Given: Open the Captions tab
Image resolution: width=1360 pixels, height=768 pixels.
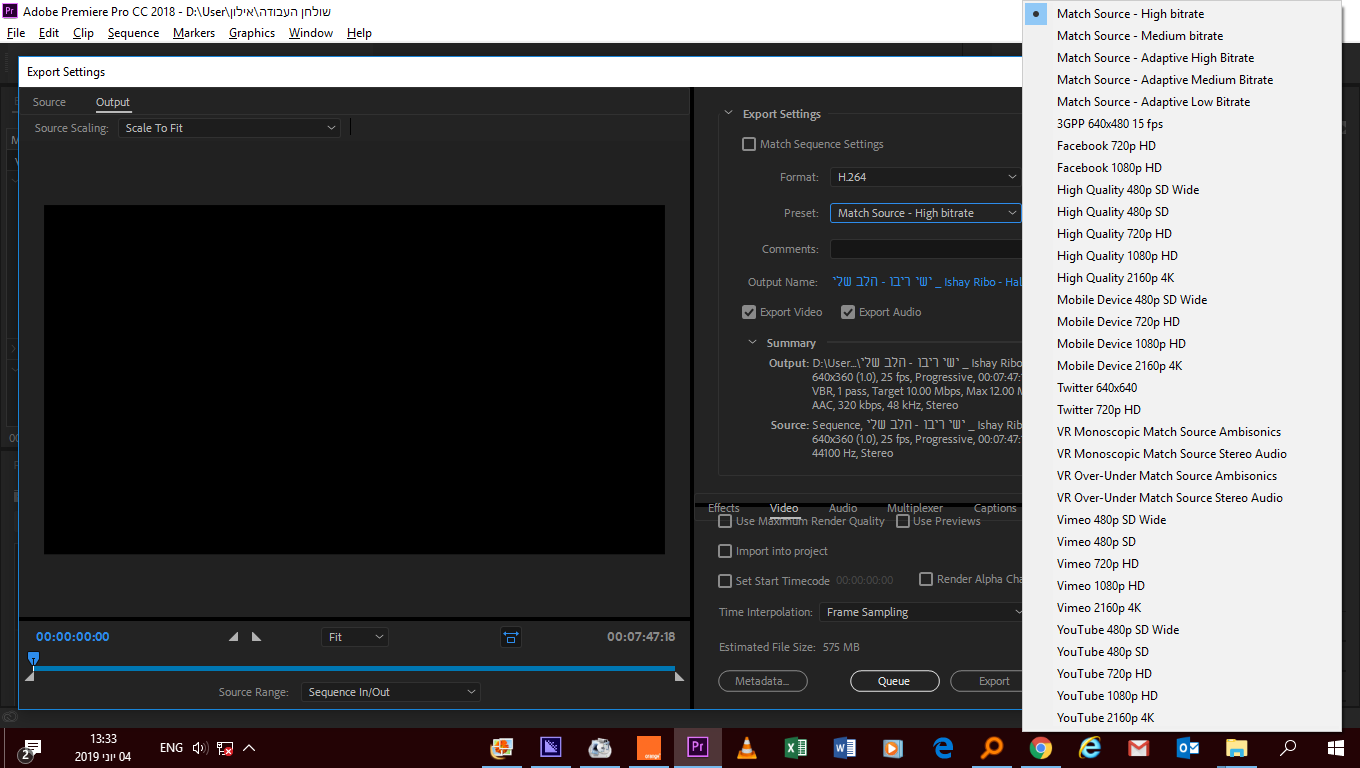Looking at the screenshot, I should click(x=995, y=508).
